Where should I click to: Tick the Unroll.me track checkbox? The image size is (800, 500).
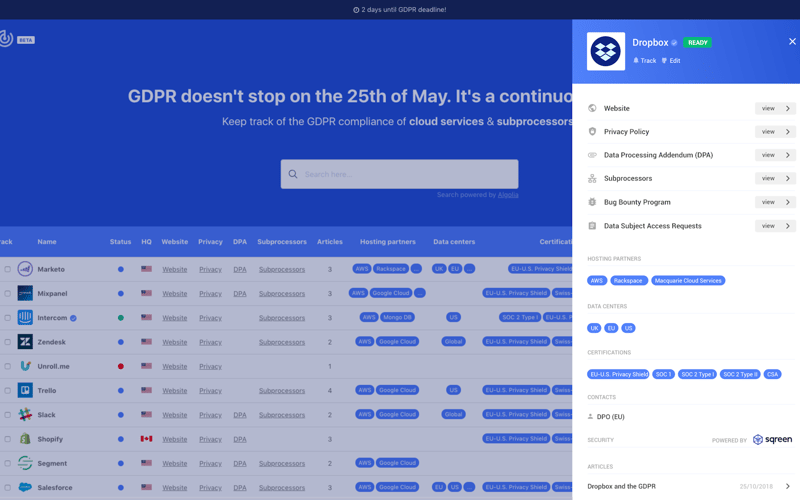click(8, 366)
